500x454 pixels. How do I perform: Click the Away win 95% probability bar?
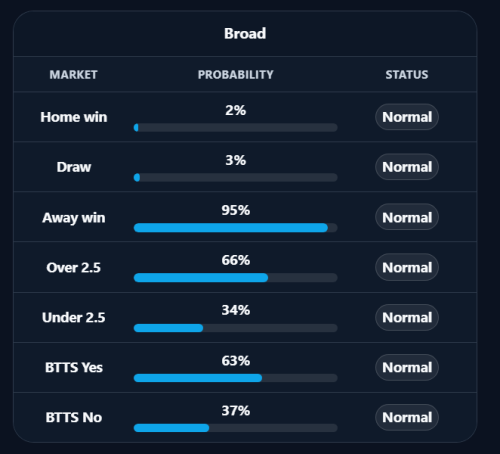(236, 228)
